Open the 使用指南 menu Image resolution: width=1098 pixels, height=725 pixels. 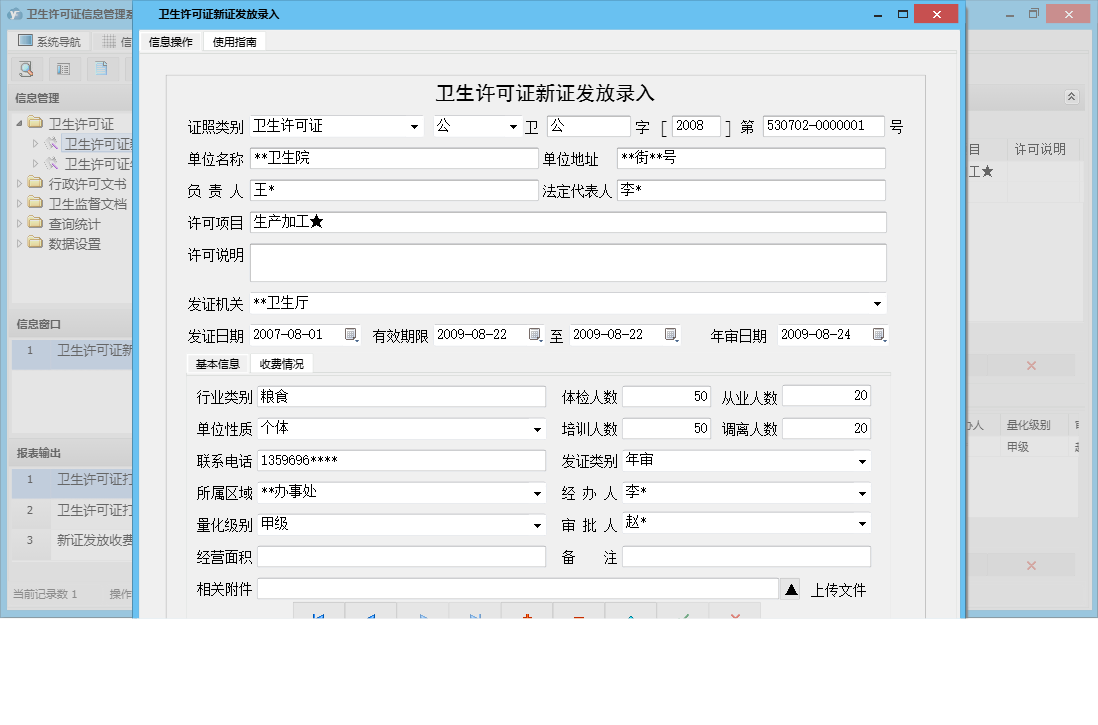(x=232, y=42)
